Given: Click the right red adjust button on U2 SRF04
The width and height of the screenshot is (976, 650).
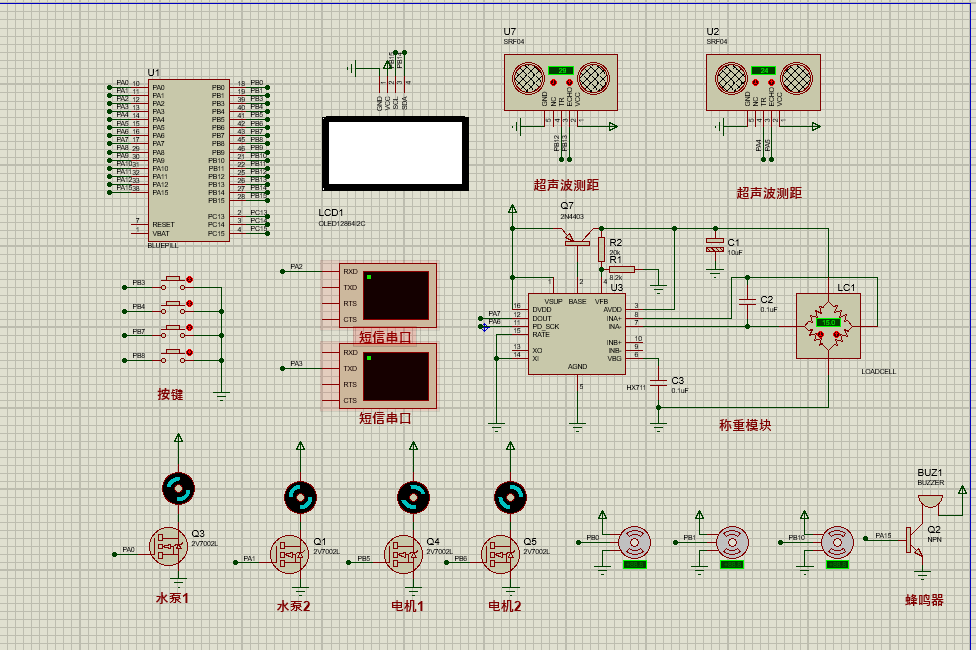Looking at the screenshot, I should pos(771,82).
